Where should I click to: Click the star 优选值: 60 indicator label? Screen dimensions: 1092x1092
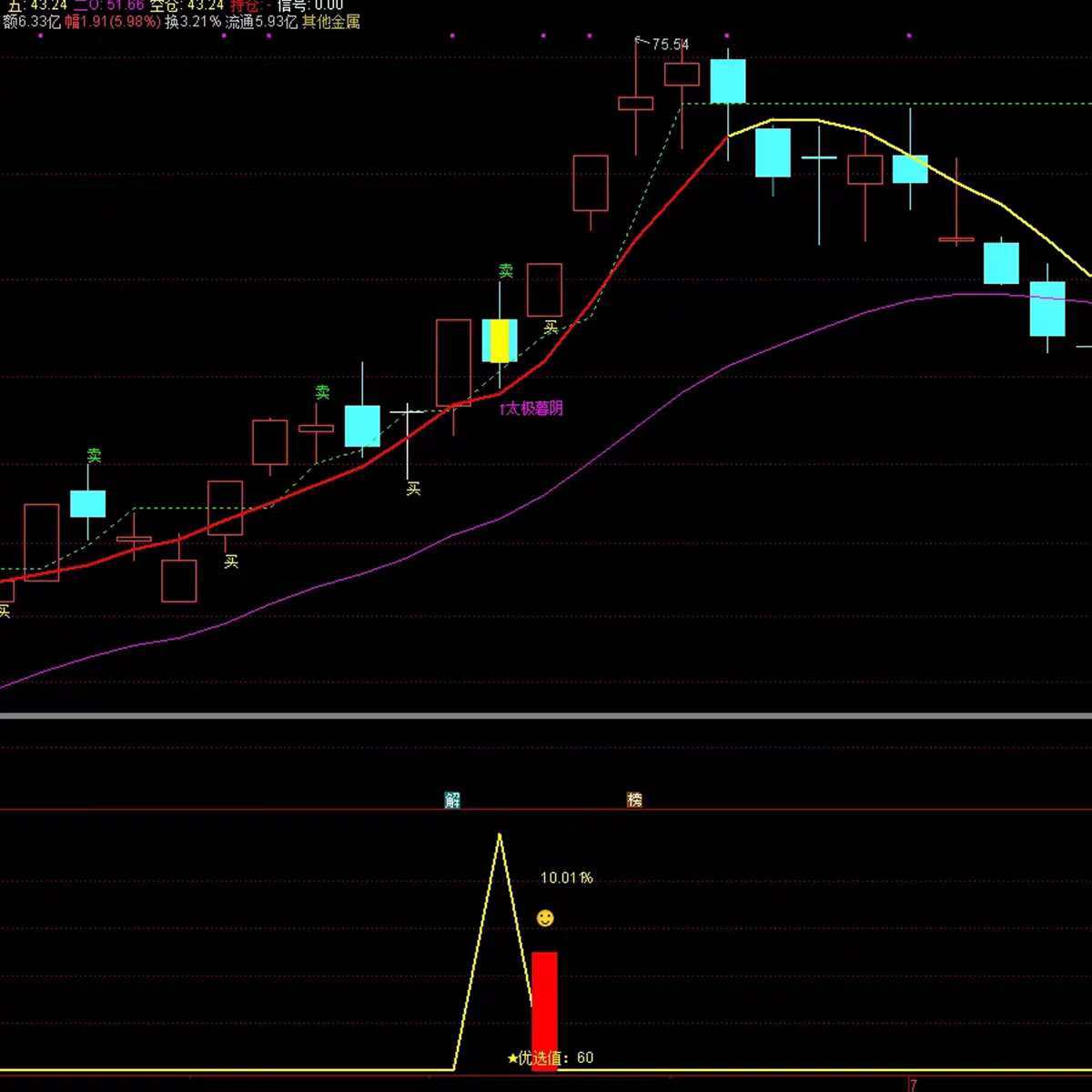551,1057
